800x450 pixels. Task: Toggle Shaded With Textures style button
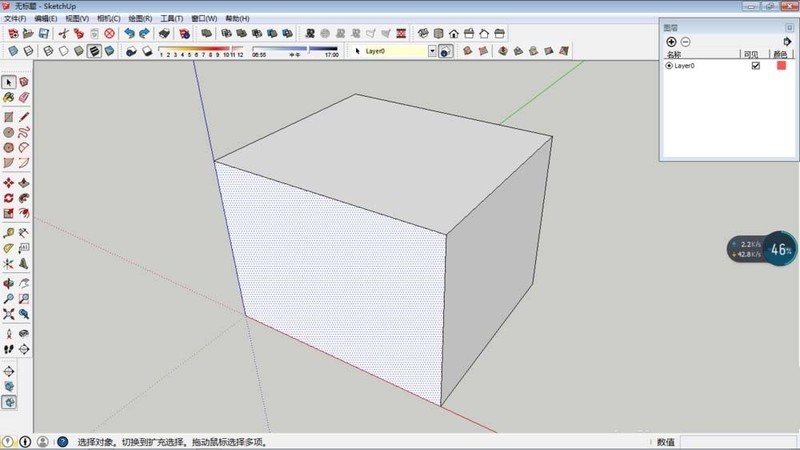click(93, 51)
